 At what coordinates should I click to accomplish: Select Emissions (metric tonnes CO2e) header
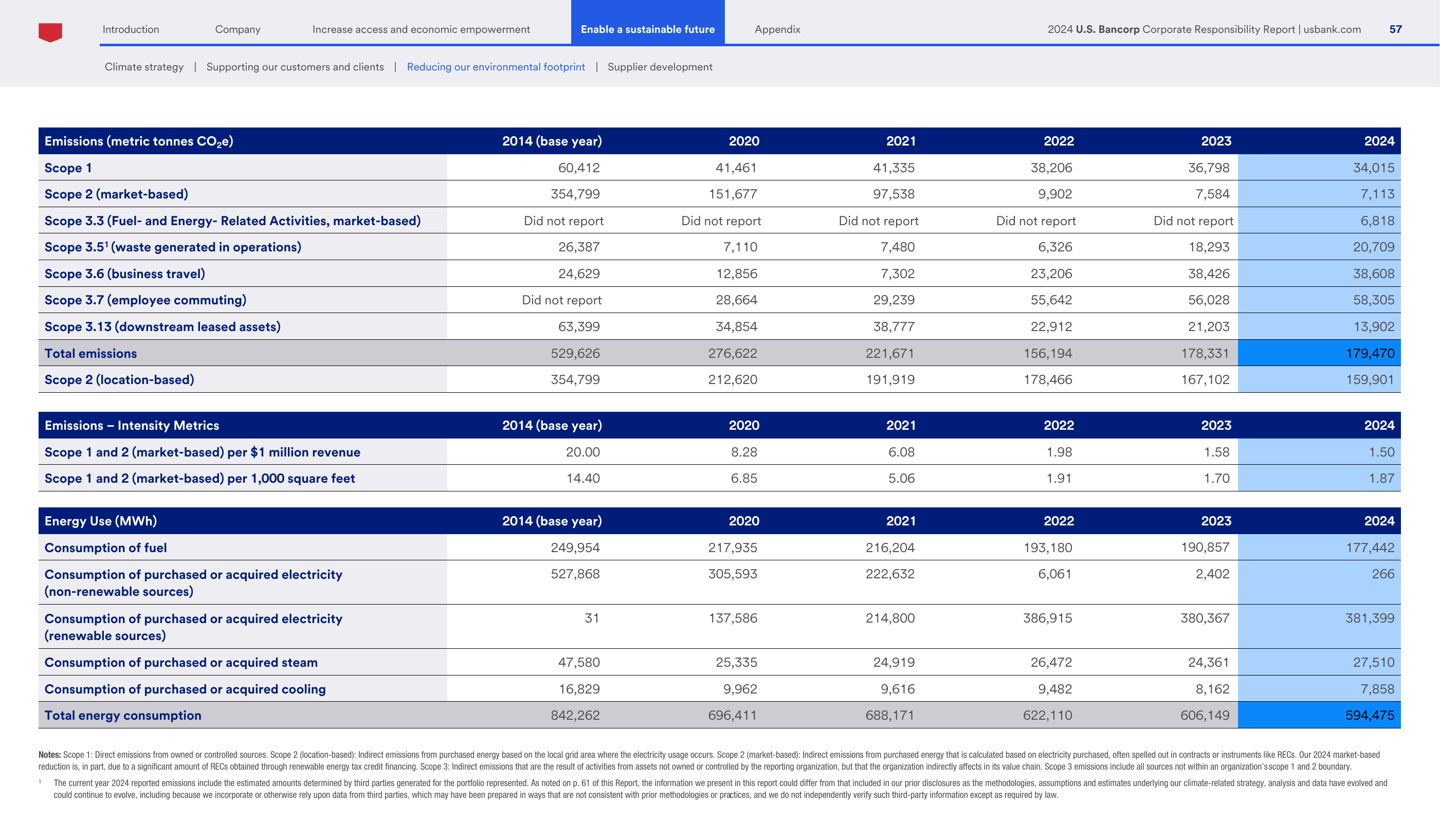(139, 141)
